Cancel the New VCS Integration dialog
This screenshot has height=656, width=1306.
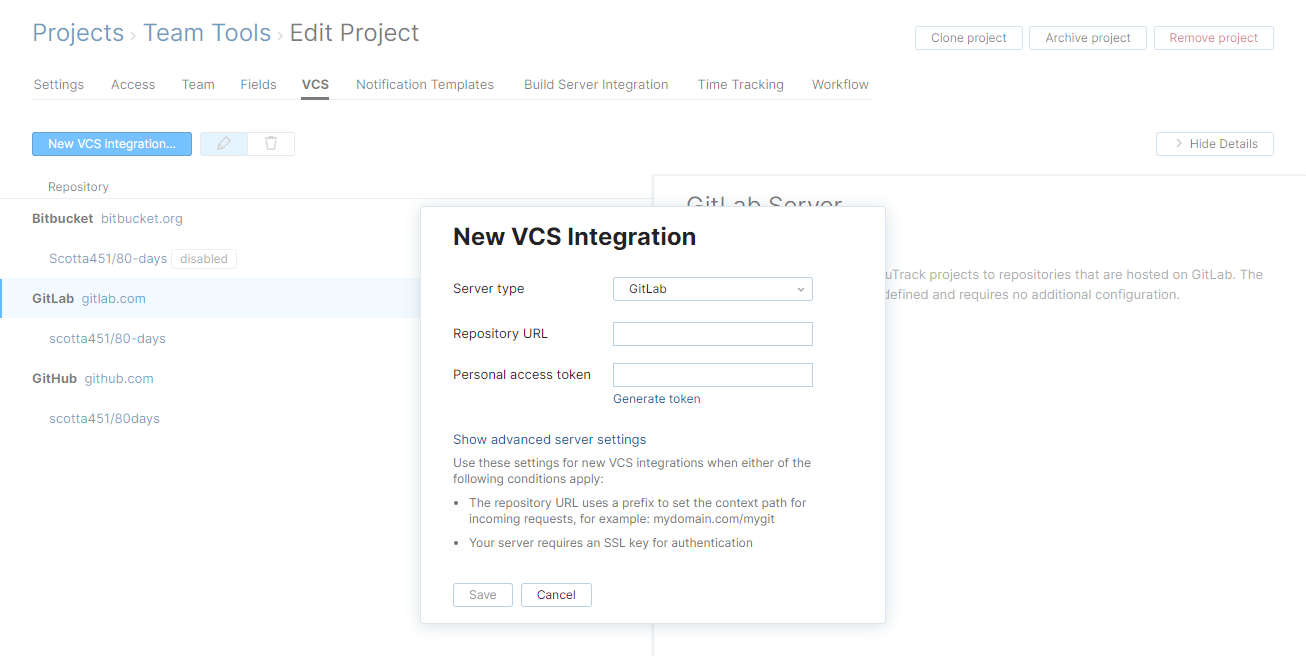(556, 594)
